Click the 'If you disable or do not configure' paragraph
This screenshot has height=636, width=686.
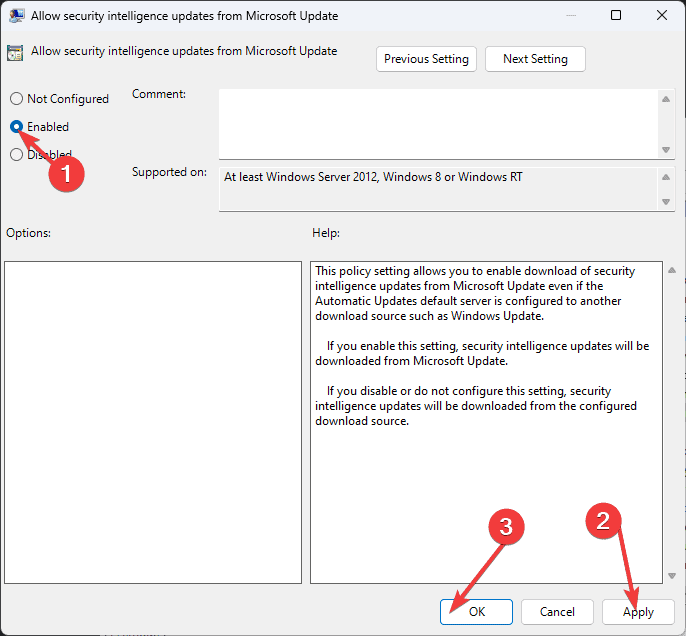[x=476, y=406]
